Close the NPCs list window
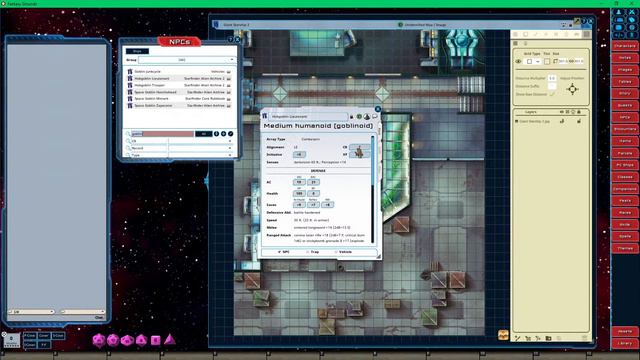640x360 pixels. point(237,39)
